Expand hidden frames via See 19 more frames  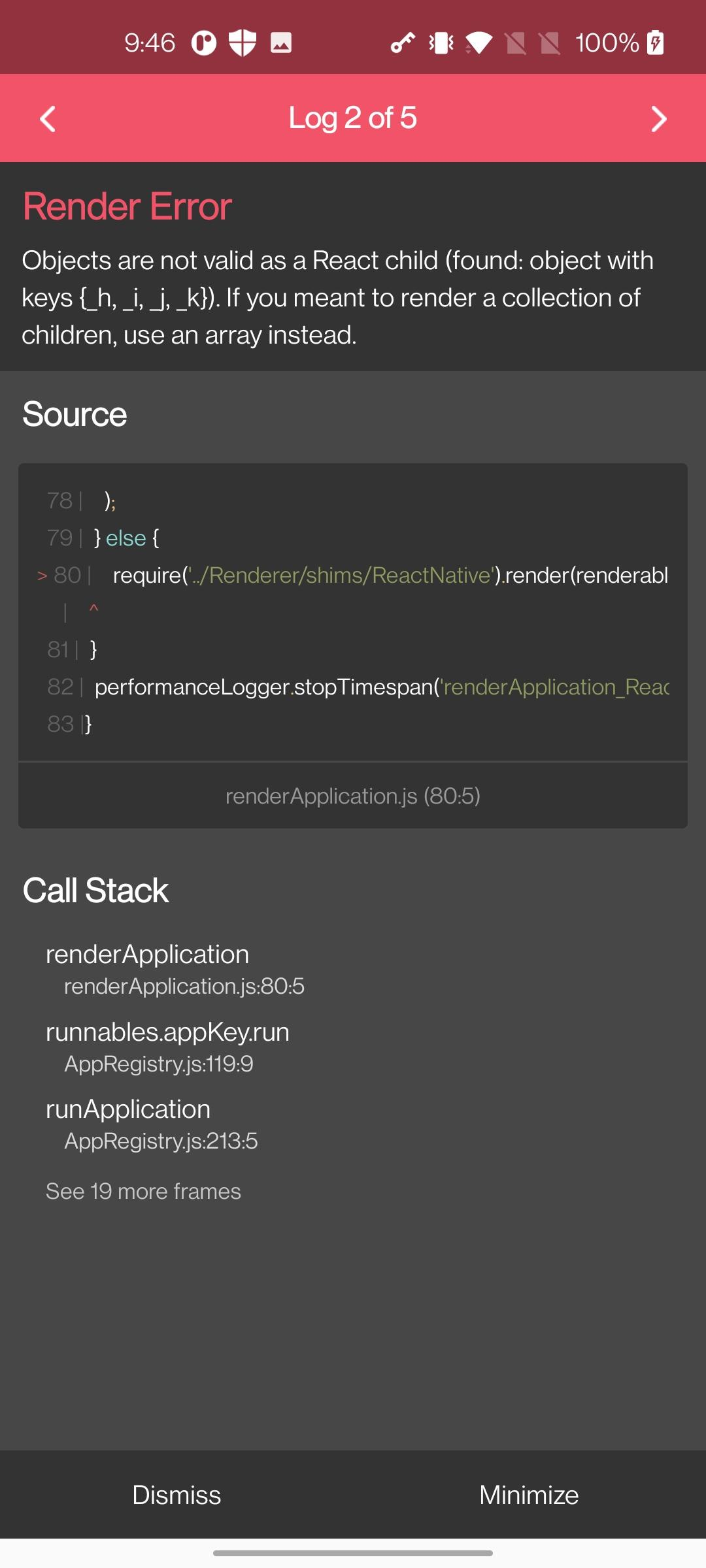pos(143,1192)
